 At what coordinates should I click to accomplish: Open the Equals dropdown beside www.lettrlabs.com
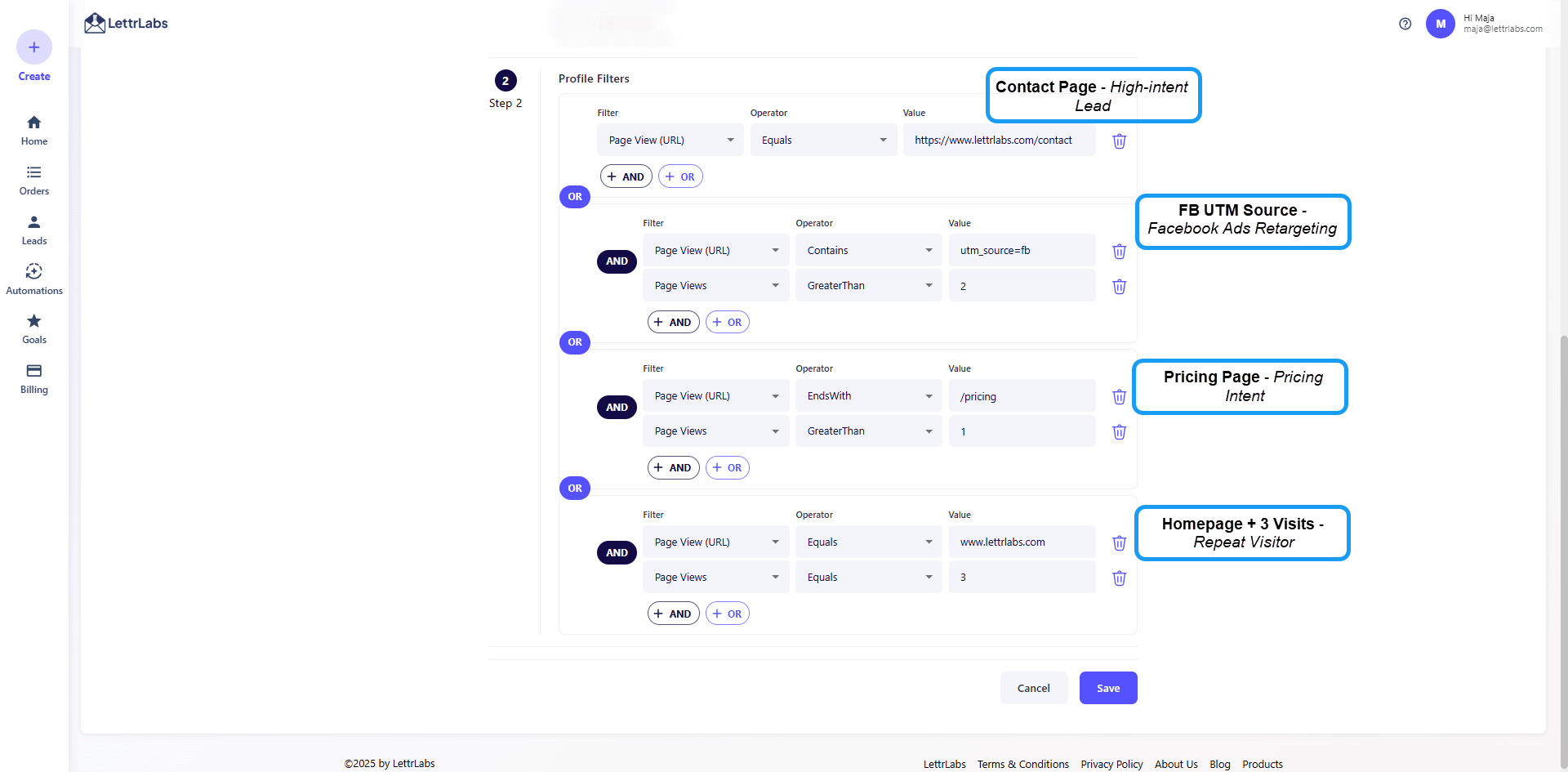pyautogui.click(x=869, y=542)
